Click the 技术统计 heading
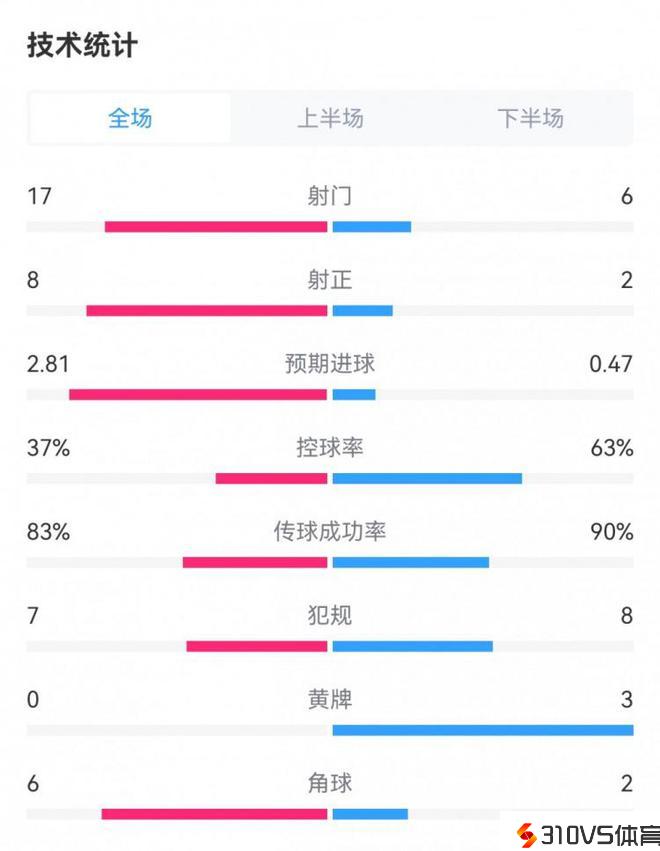The height and width of the screenshot is (851, 660). 82,46
